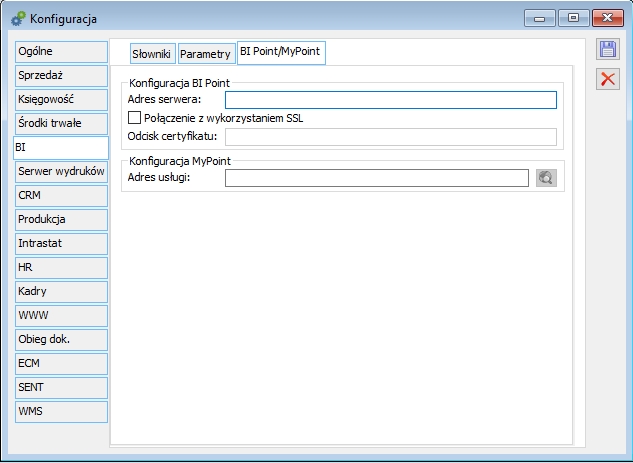Open the Sprzedaż section
The width and height of the screenshot is (633, 463).
(61, 75)
